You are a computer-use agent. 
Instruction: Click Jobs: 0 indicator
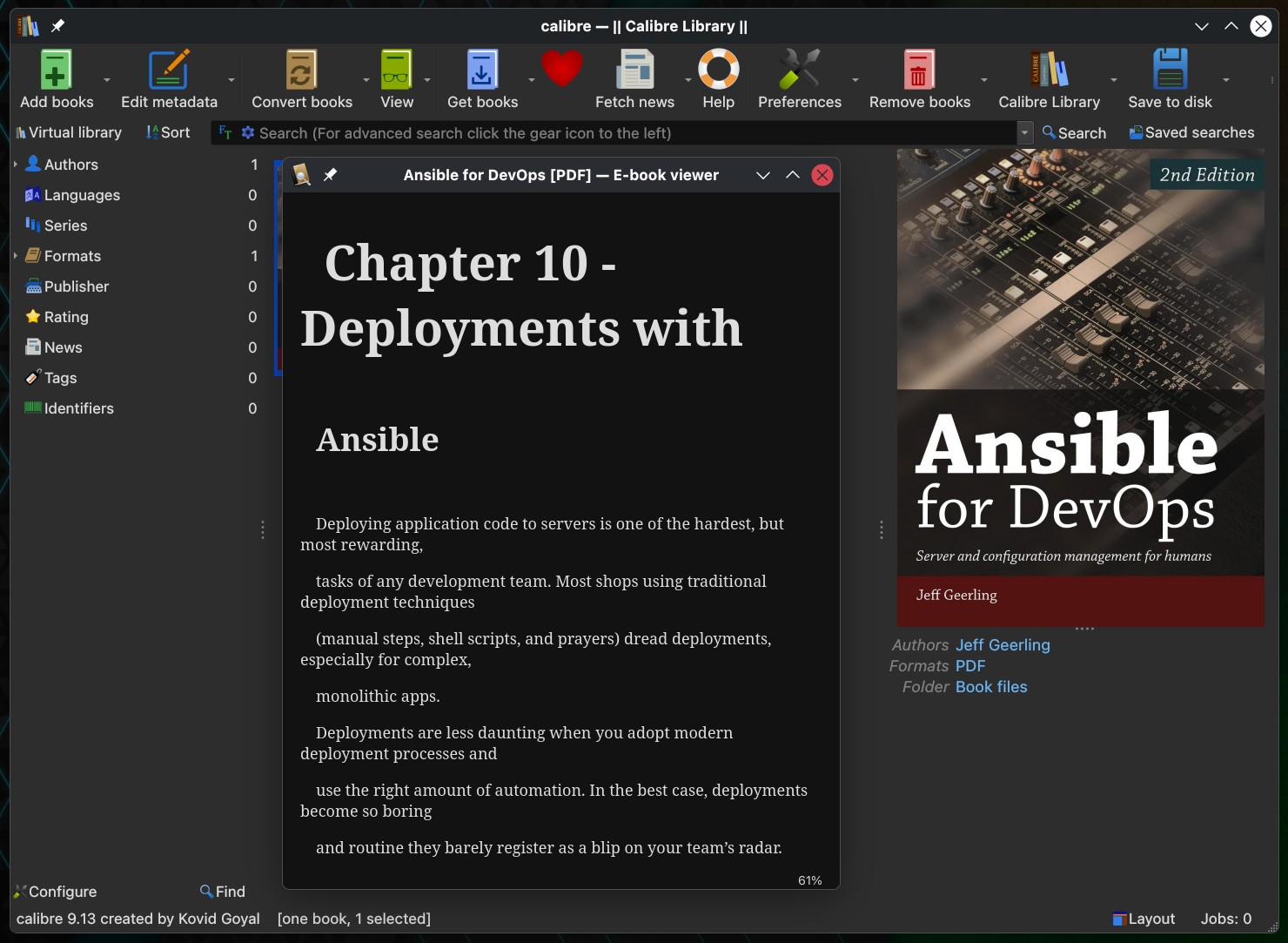point(1226,919)
